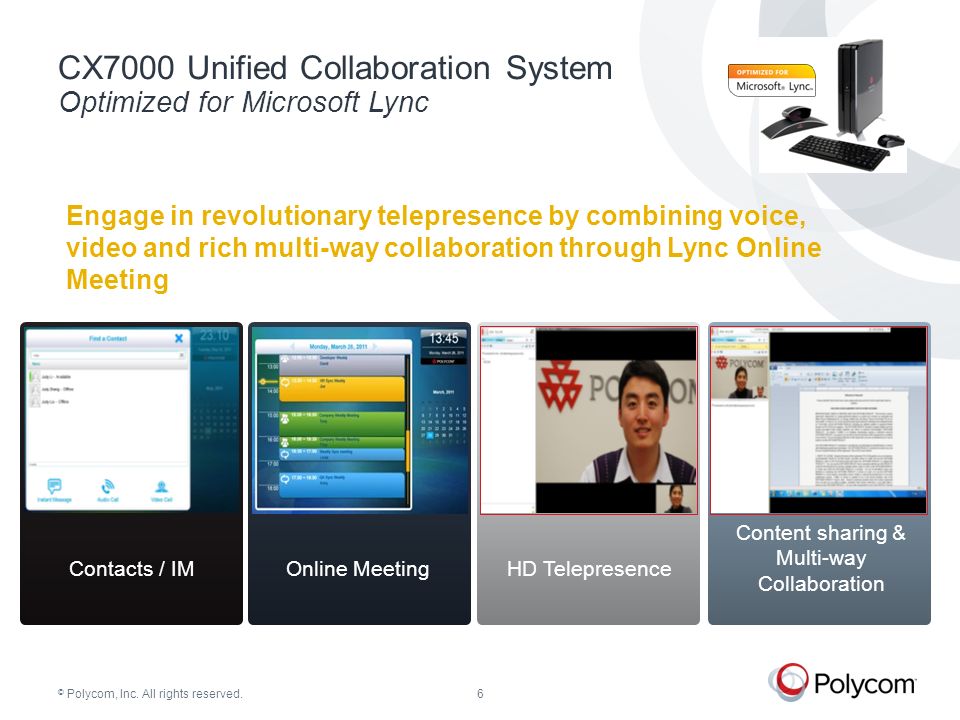Click the HD Telepresence label
Screen dimensions: 960x720
pos(589,569)
